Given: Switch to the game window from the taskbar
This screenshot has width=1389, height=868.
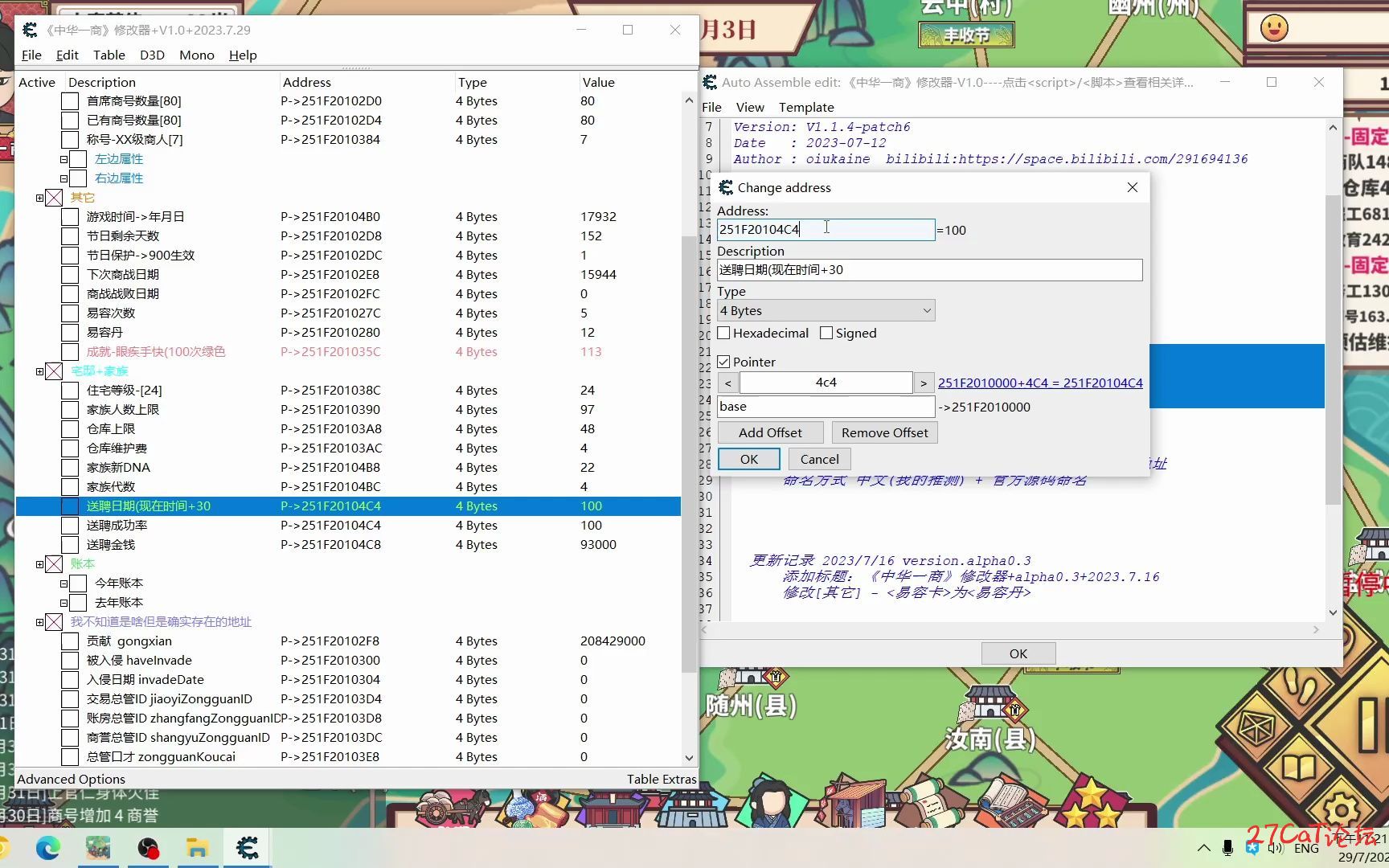Looking at the screenshot, I should (98, 848).
